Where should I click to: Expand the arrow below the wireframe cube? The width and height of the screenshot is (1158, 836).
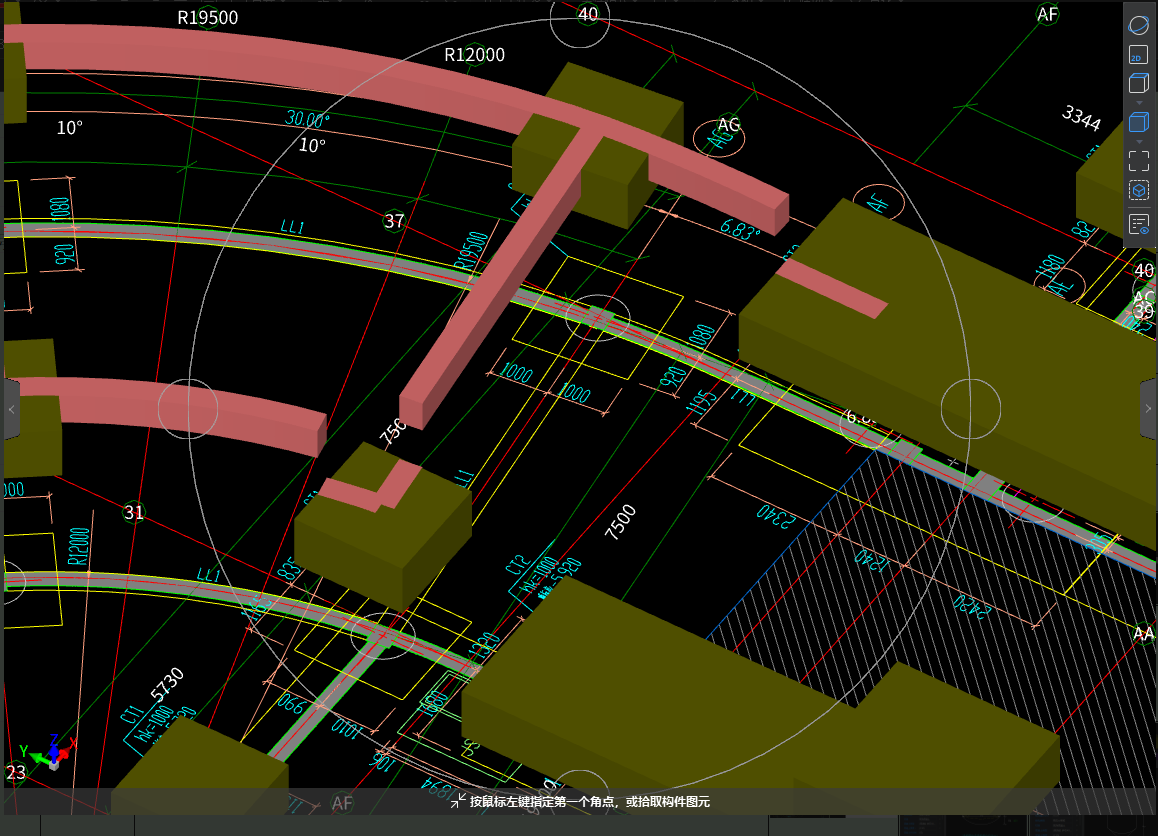[x=1139, y=103]
